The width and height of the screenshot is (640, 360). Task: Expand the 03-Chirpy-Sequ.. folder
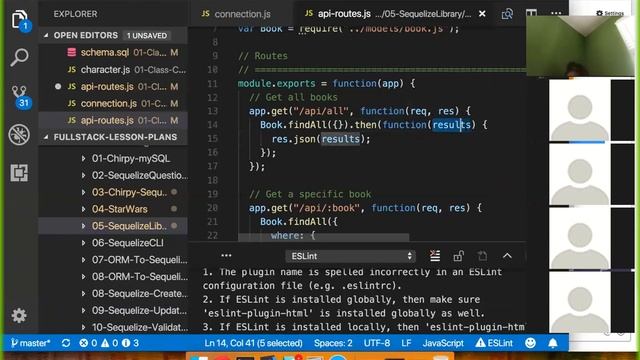(113, 192)
